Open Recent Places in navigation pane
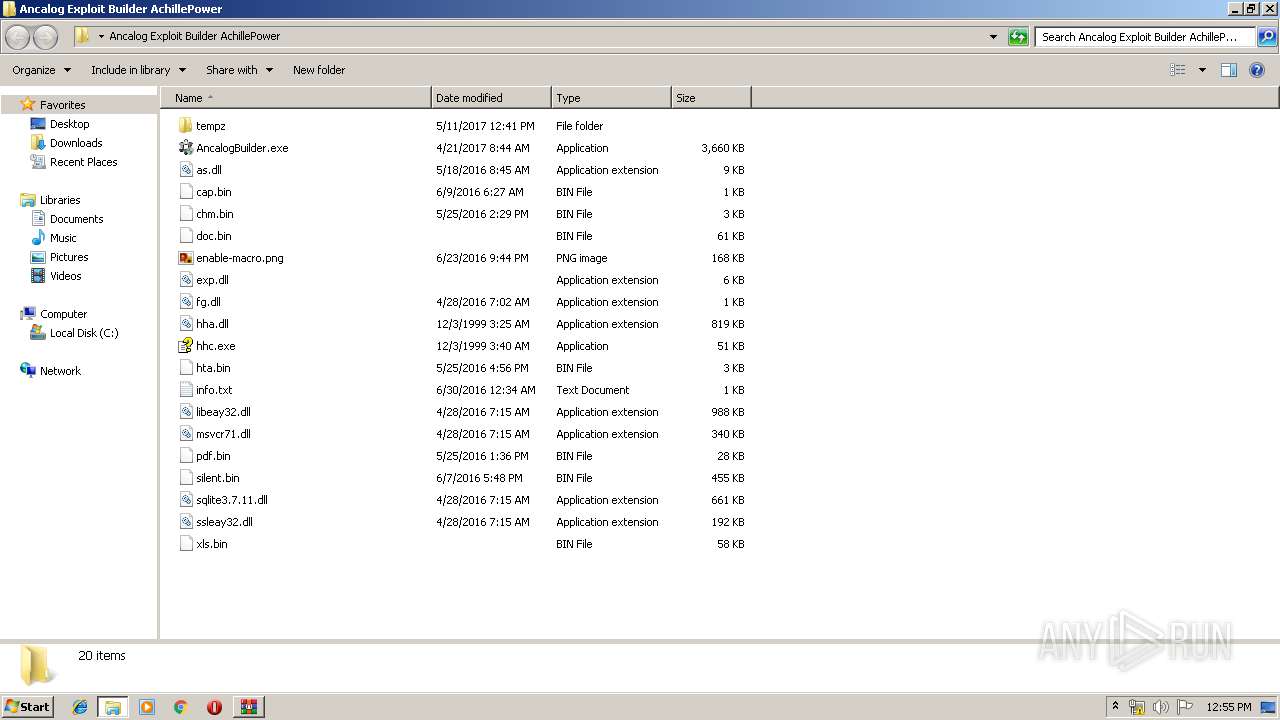This screenshot has height=720, width=1280. coord(83,162)
